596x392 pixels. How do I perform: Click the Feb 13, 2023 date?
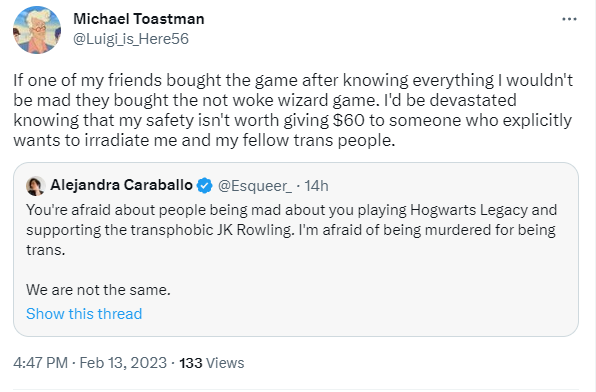point(123,363)
